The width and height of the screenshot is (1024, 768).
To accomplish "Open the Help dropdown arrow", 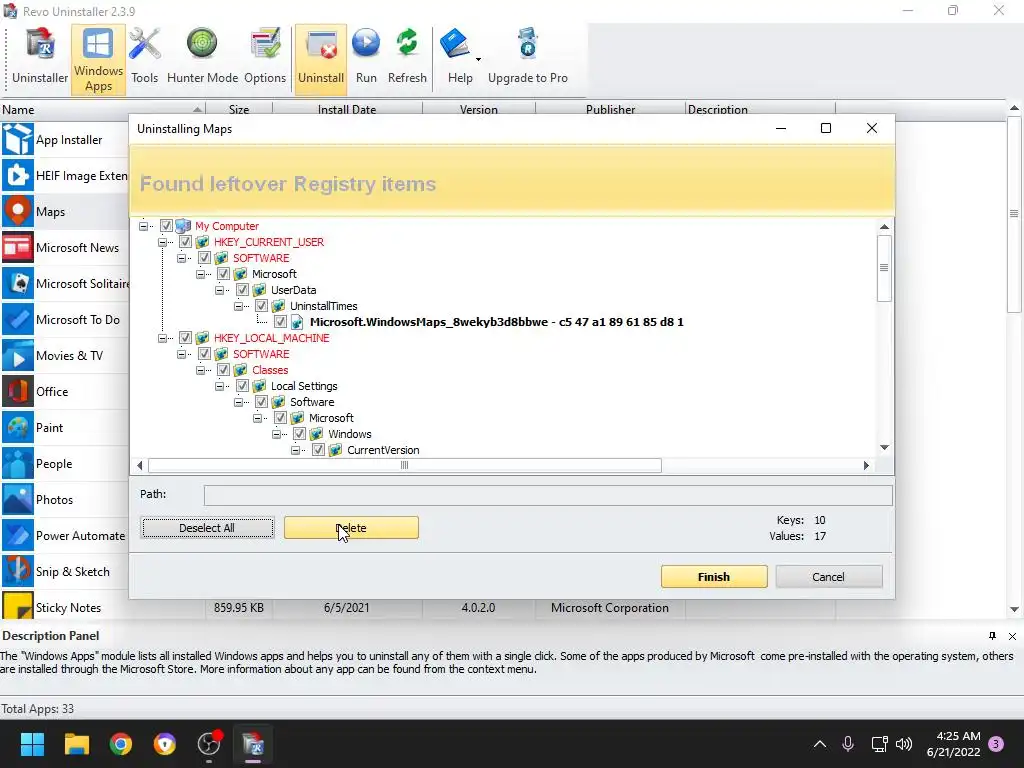I will click(478, 59).
